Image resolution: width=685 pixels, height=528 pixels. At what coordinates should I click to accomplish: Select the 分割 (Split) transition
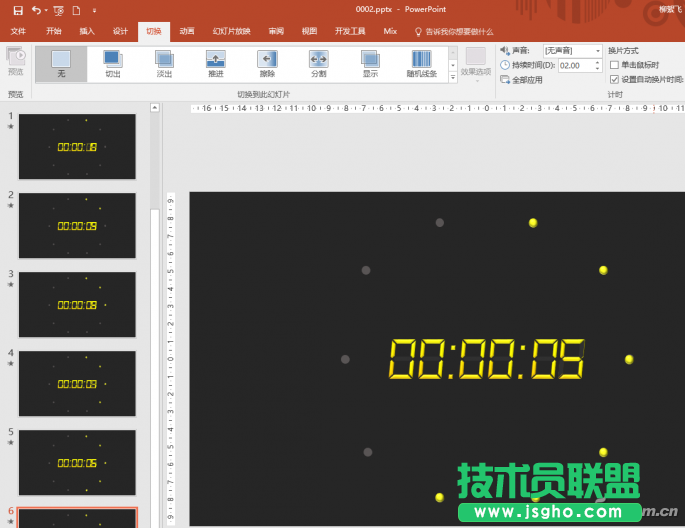[x=318, y=64]
